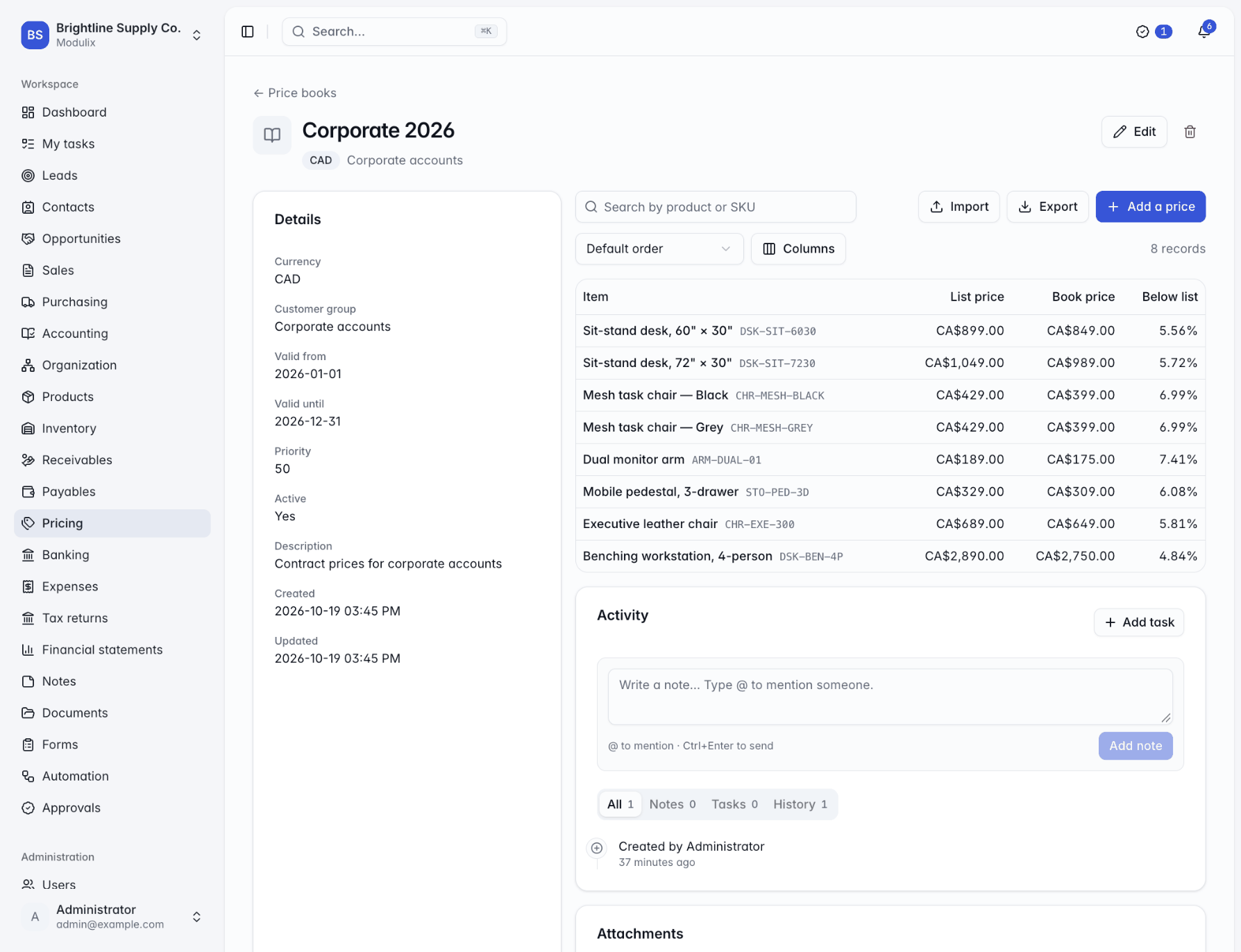Click the sidebar collapse panel icon

248,32
